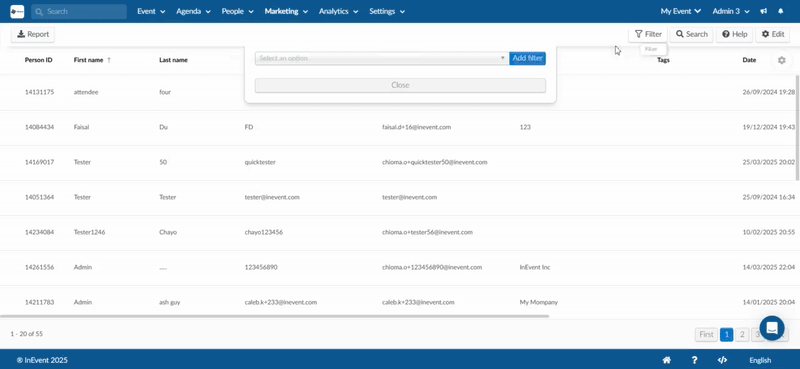Click the company cell 123
The image size is (800, 369).
tap(525, 127)
